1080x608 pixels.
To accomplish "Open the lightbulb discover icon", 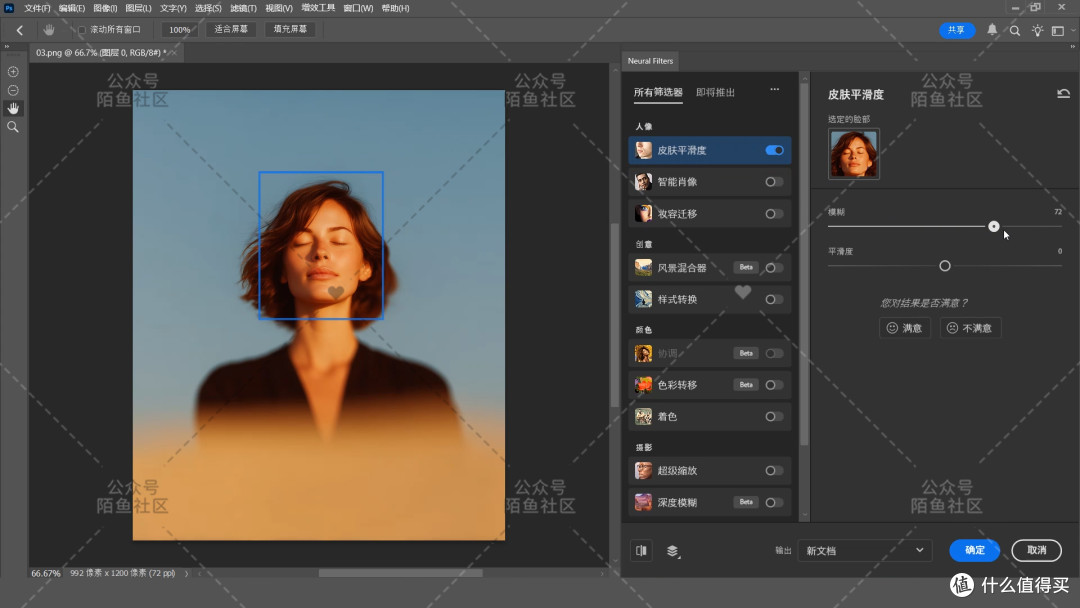I will [x=1037, y=30].
